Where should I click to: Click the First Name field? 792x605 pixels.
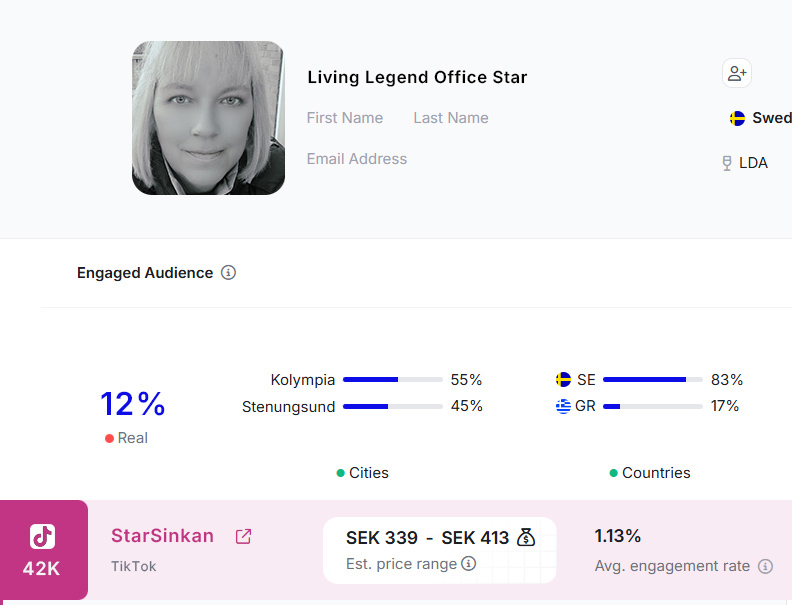pos(345,118)
